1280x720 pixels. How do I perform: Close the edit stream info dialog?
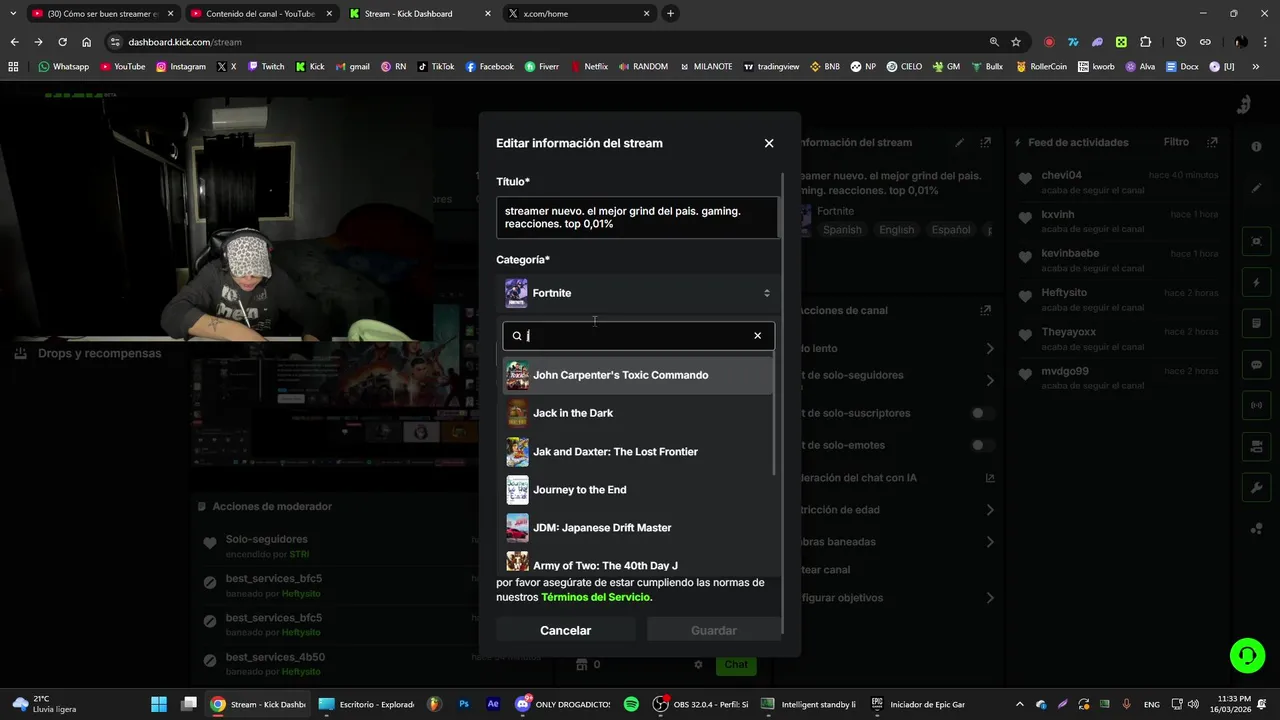pos(769,143)
